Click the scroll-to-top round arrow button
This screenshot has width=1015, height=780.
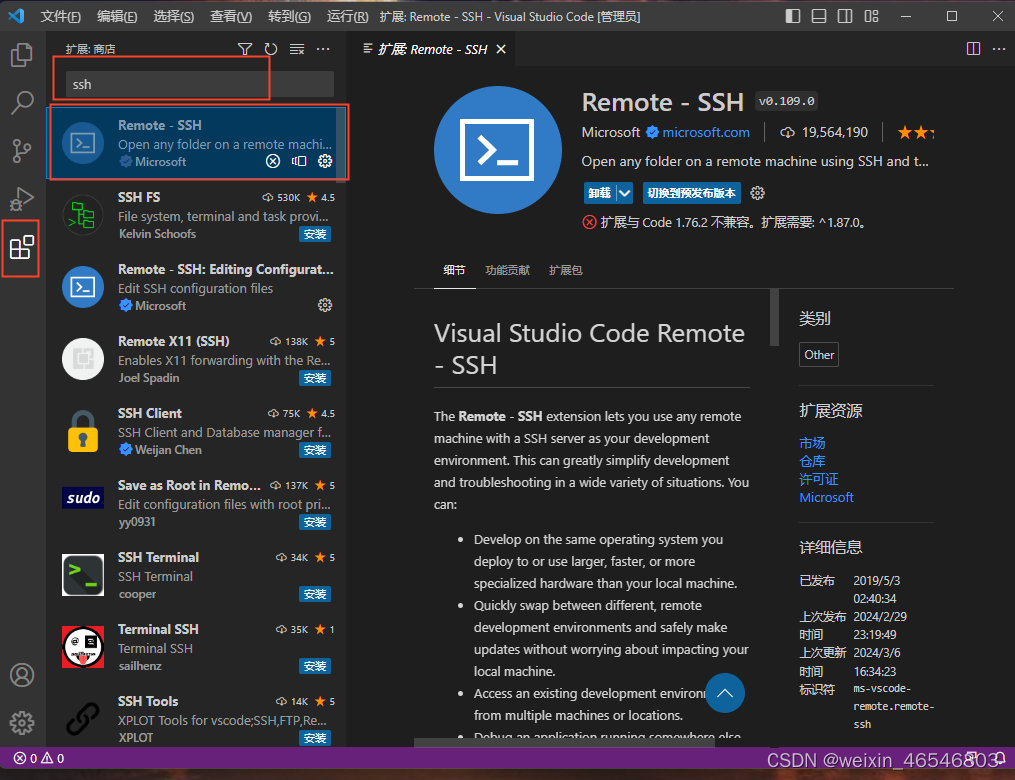pyautogui.click(x=725, y=693)
